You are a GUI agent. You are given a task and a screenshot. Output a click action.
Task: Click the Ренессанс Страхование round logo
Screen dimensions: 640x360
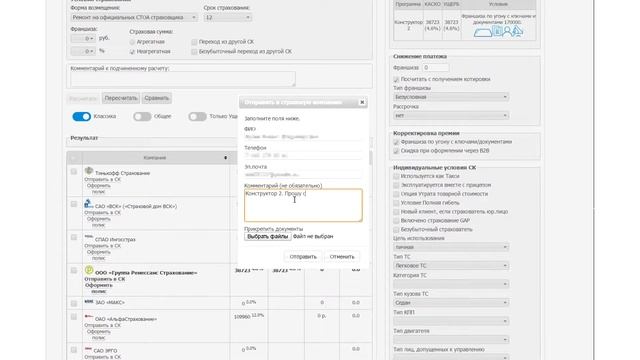(x=89, y=270)
